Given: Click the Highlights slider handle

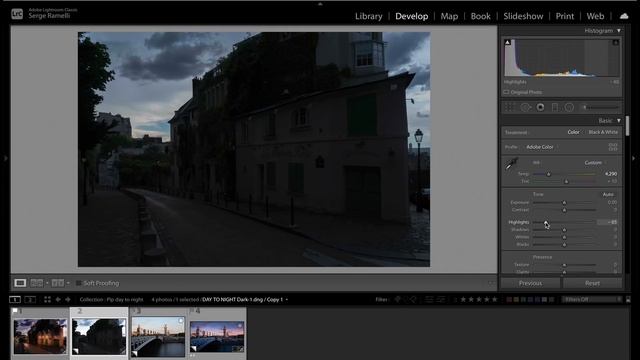Looking at the screenshot, I should (545, 222).
